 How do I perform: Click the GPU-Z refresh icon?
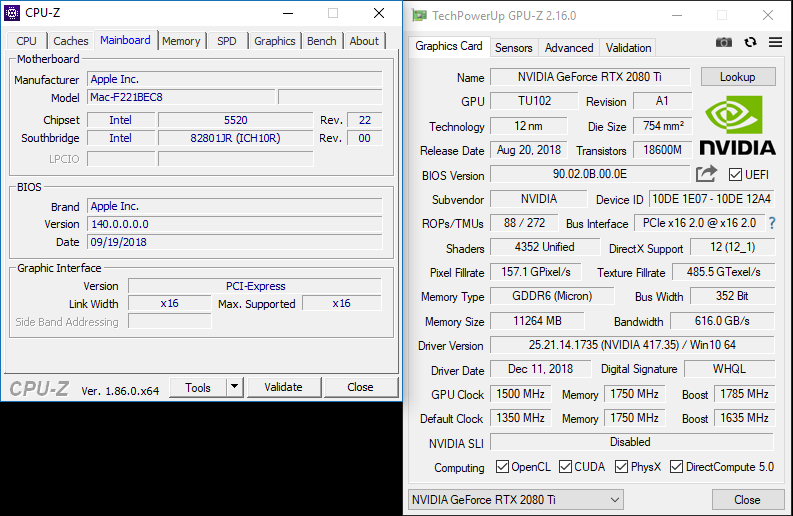click(x=751, y=42)
